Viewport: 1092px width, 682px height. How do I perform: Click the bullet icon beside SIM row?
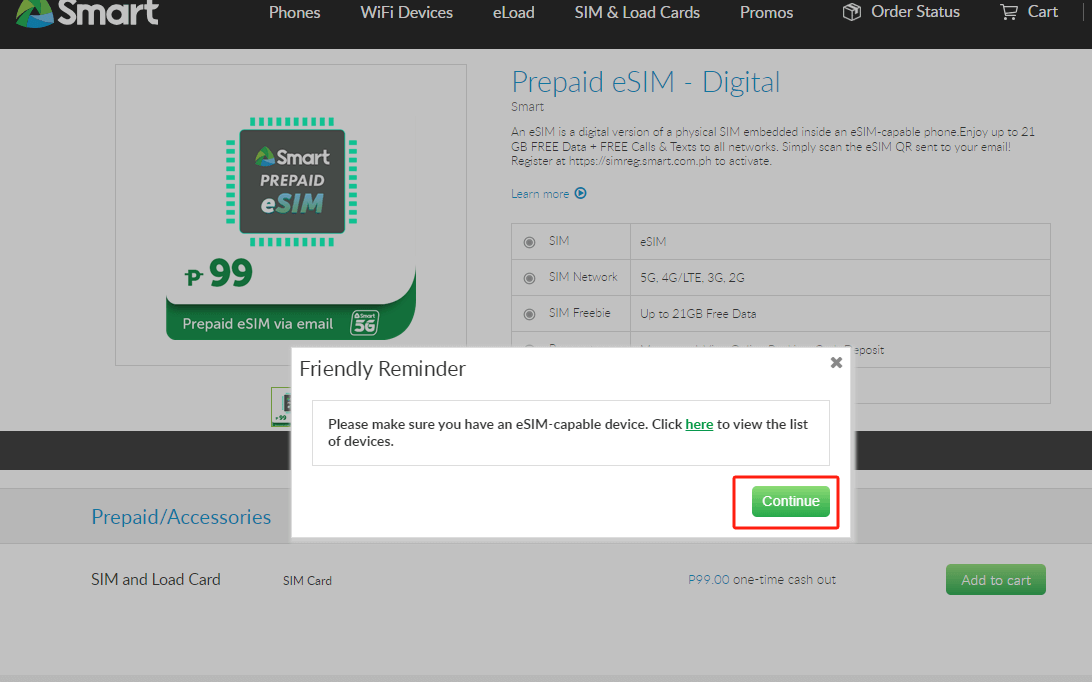coord(529,242)
